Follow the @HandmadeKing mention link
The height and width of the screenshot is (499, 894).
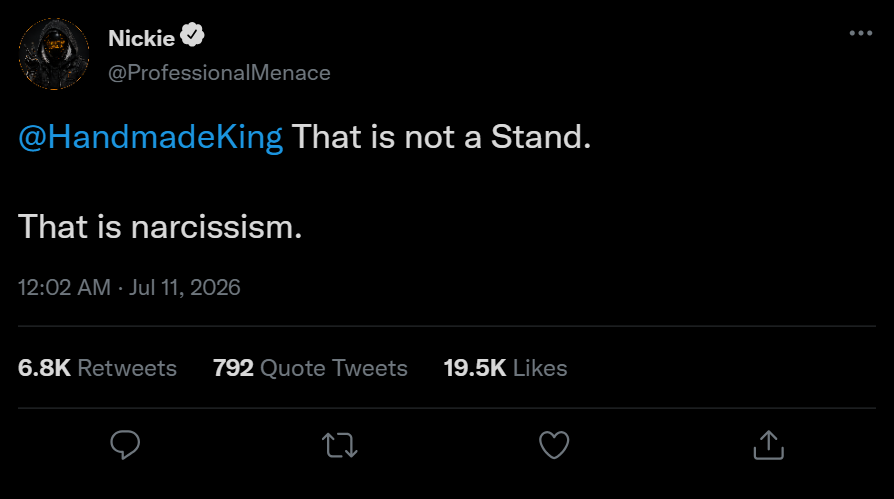[151, 137]
